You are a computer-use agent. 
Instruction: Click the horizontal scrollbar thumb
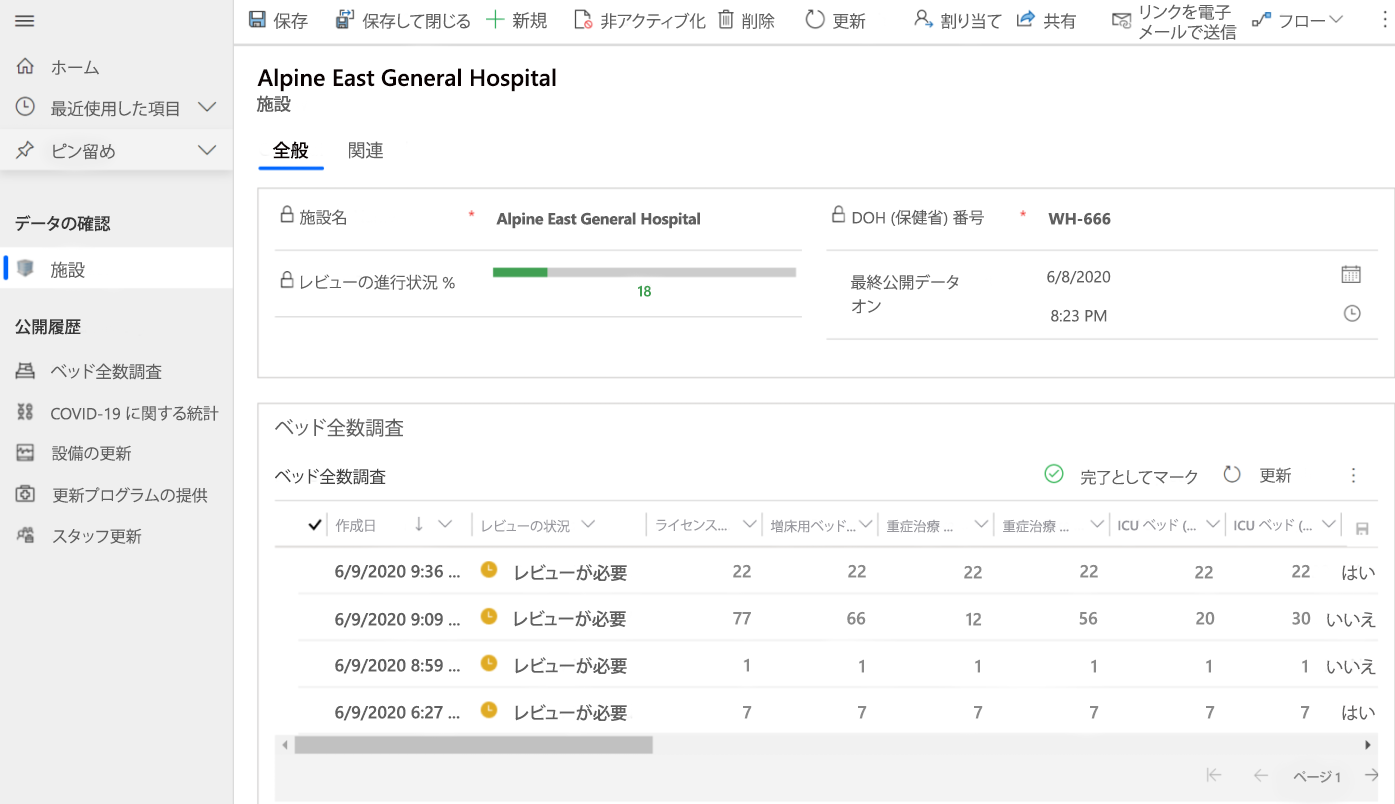473,745
